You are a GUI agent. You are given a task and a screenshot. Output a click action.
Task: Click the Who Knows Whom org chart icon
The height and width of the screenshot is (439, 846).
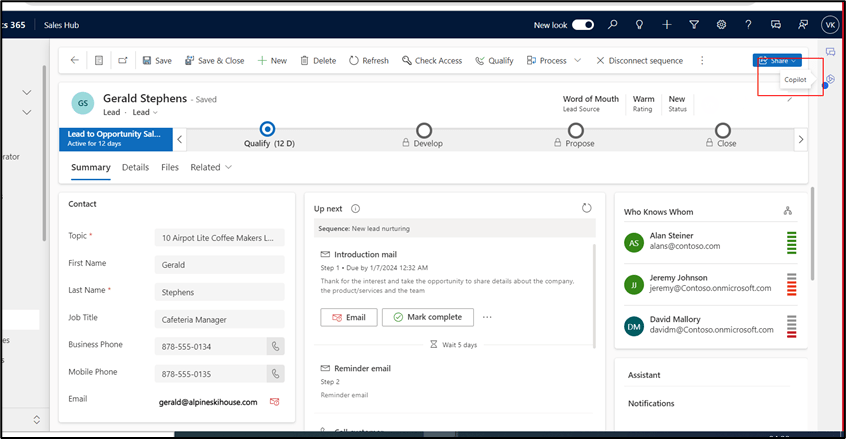tap(787, 211)
